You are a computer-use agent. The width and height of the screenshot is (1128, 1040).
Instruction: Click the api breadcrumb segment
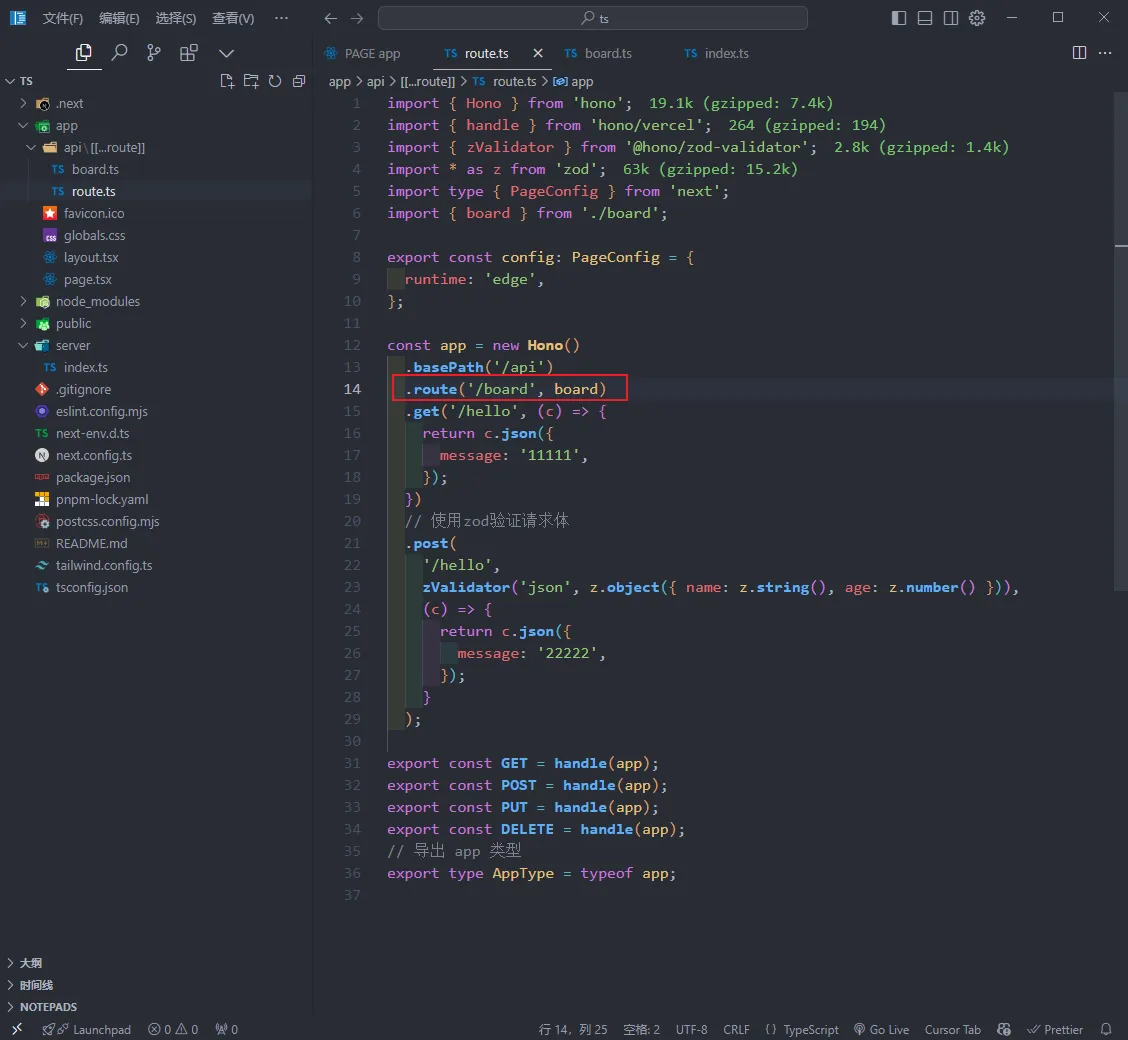click(x=376, y=82)
